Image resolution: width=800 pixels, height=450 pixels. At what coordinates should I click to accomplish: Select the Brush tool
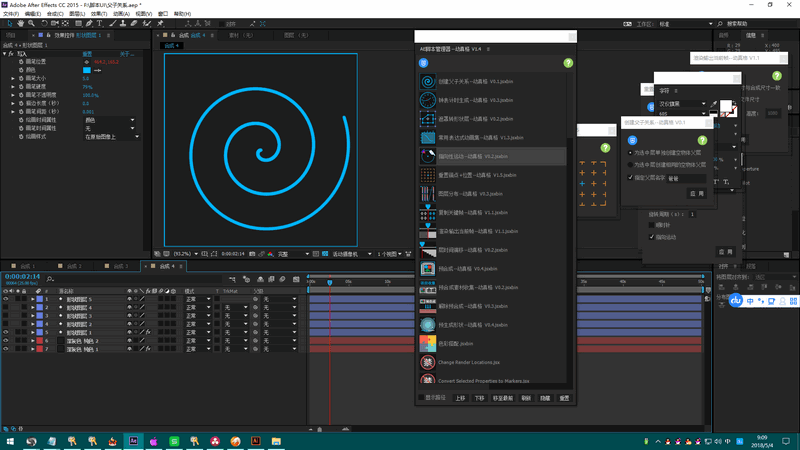[x=113, y=23]
